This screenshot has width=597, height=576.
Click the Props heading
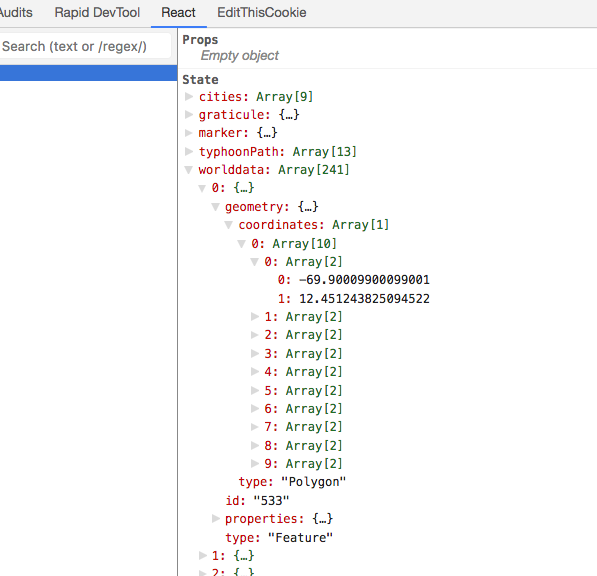200,40
